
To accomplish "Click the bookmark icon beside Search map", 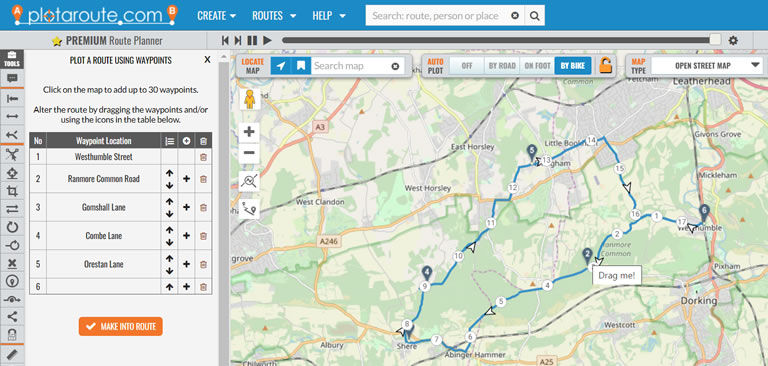I will [x=301, y=66].
